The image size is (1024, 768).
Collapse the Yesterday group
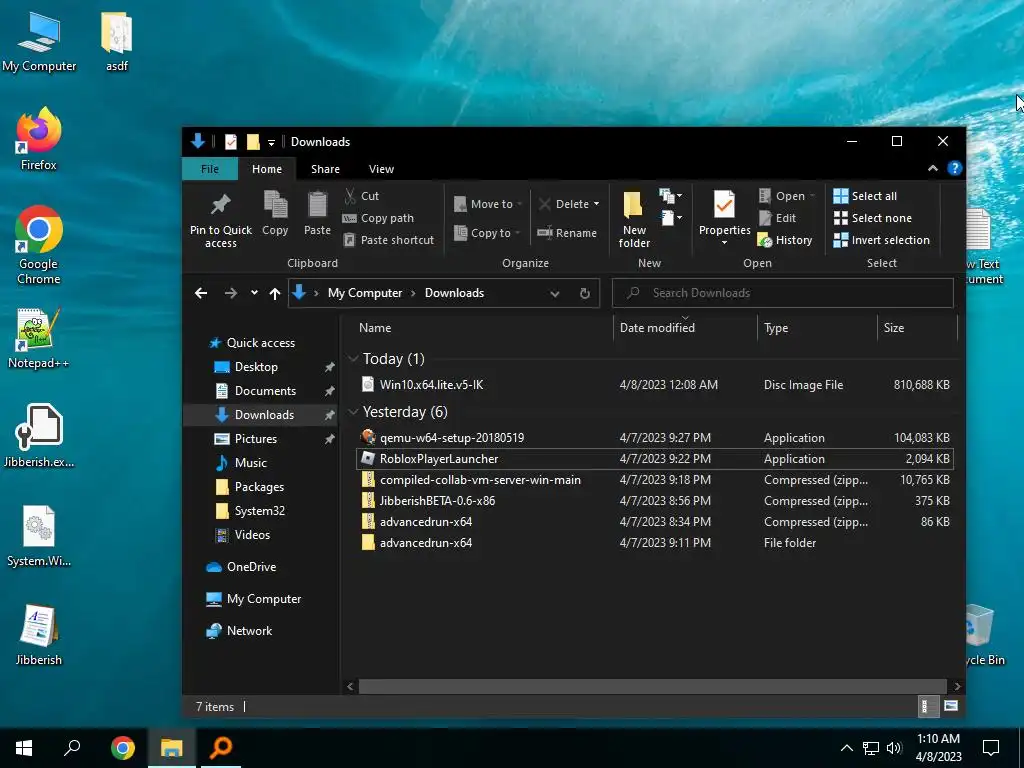point(353,411)
